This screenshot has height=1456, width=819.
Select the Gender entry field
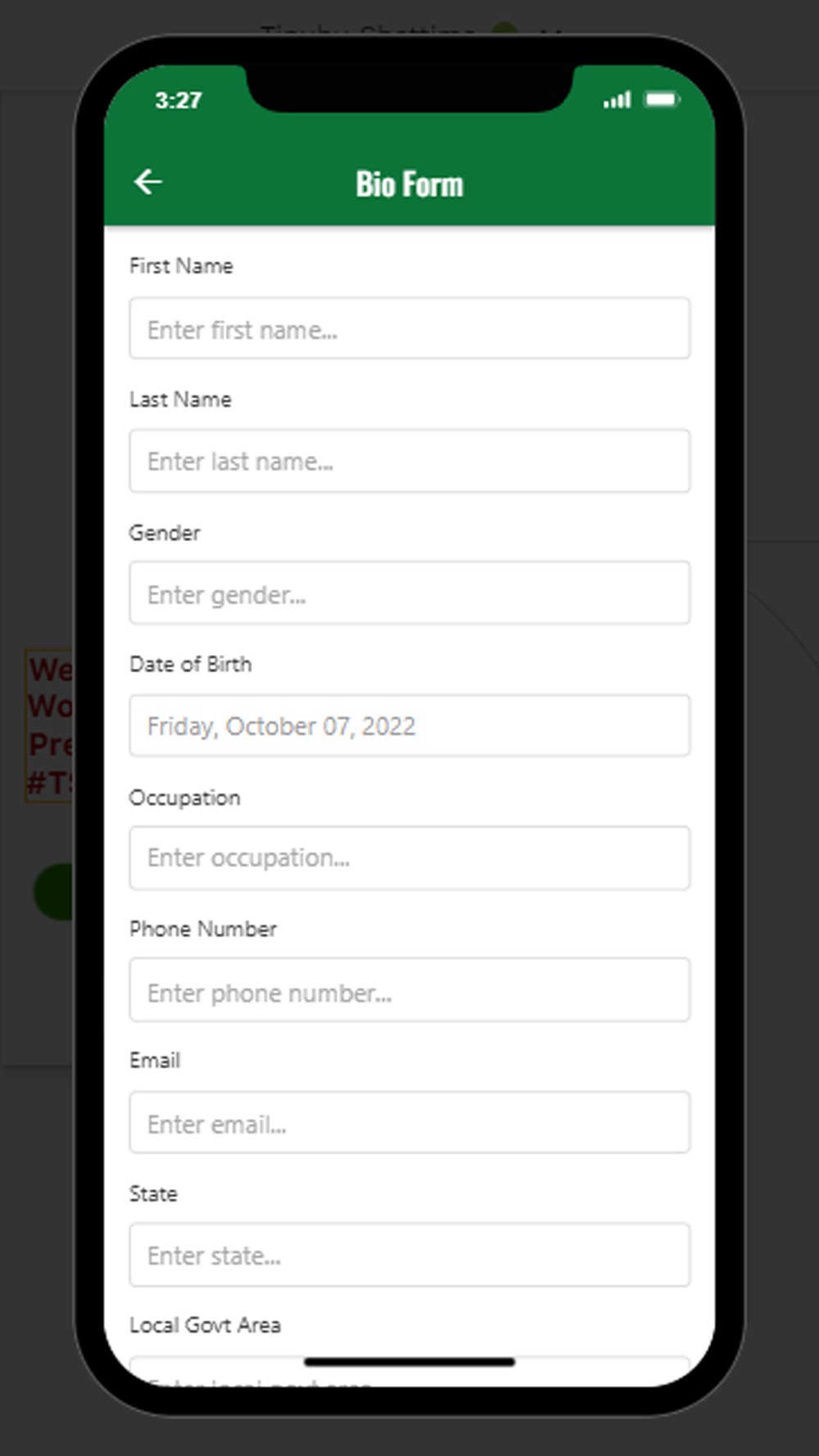click(x=409, y=594)
